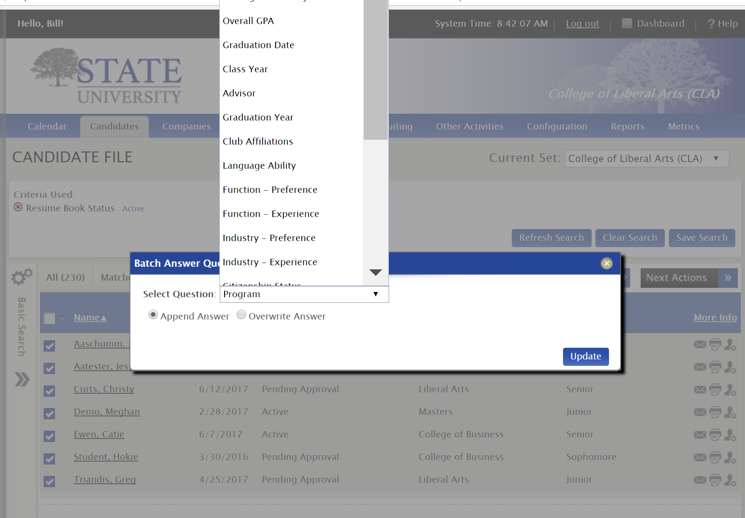The height and width of the screenshot is (518, 745).
Task: Expand the Next Actions double-arrow menu
Action: tap(728, 278)
